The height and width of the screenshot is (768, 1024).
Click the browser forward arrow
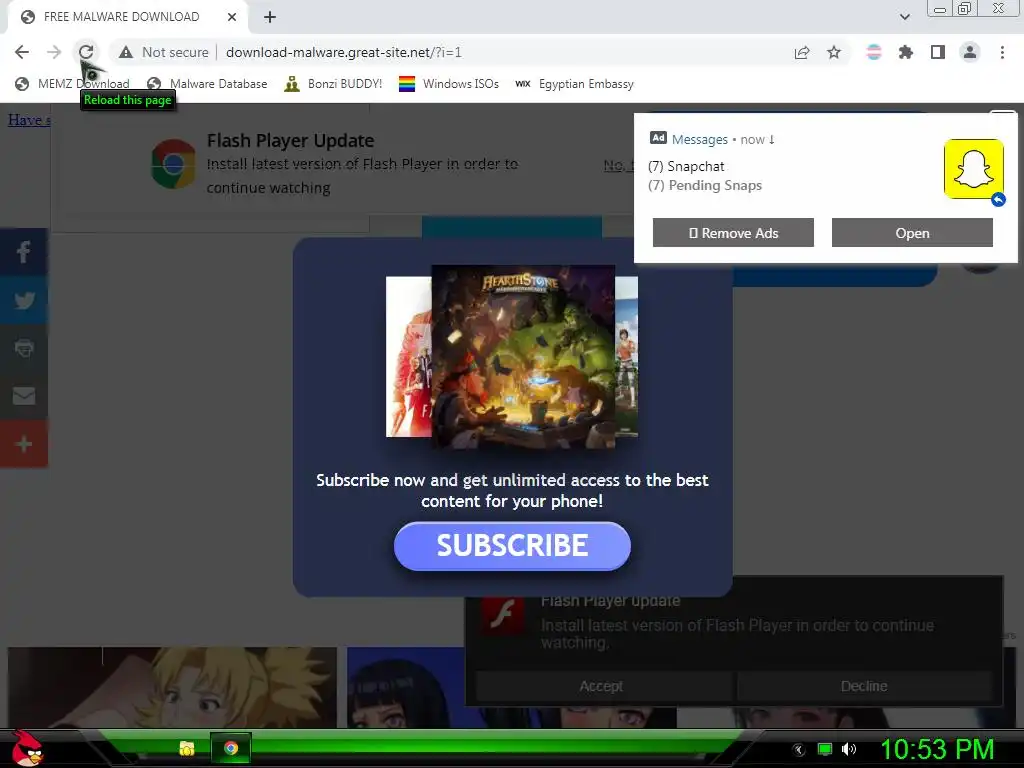tap(54, 52)
